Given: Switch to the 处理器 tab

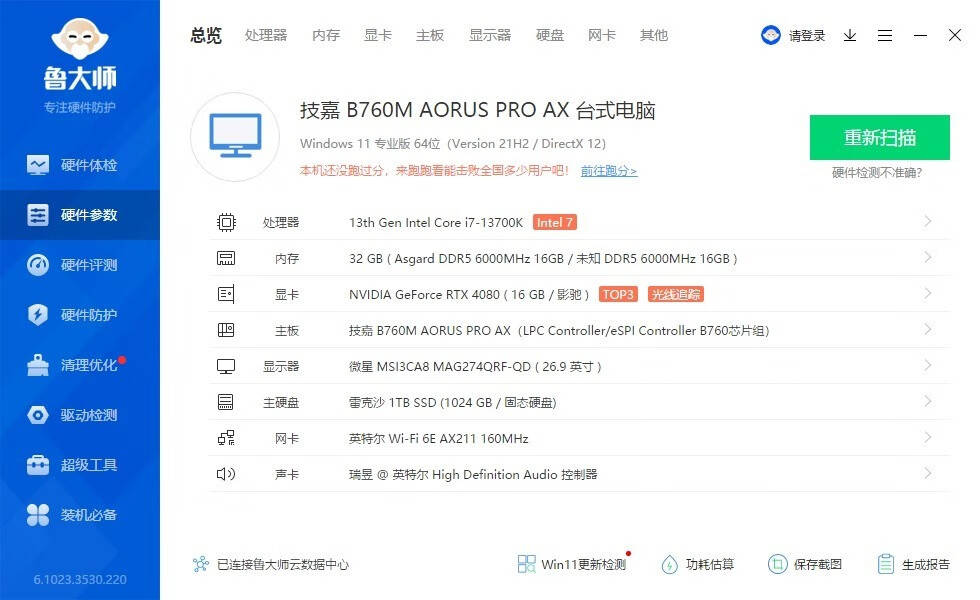Looking at the screenshot, I should point(266,36).
